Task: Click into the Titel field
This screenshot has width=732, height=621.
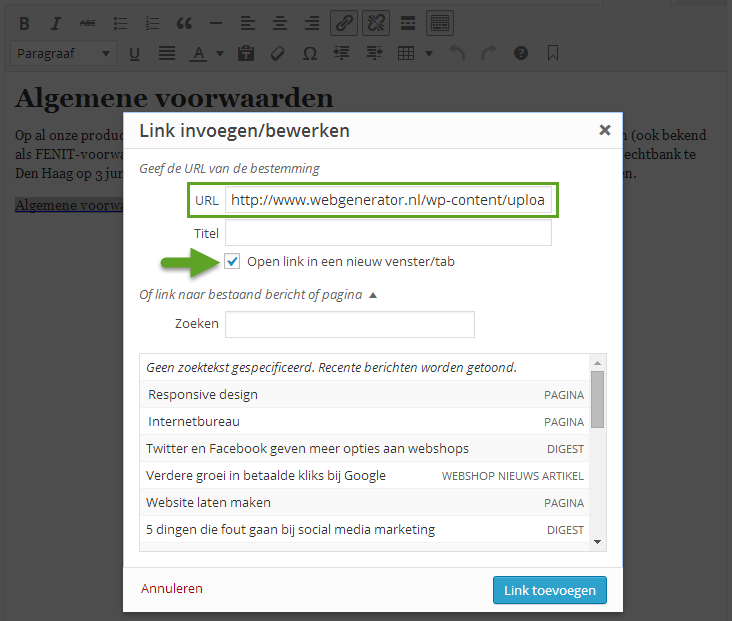Action: coord(388,233)
